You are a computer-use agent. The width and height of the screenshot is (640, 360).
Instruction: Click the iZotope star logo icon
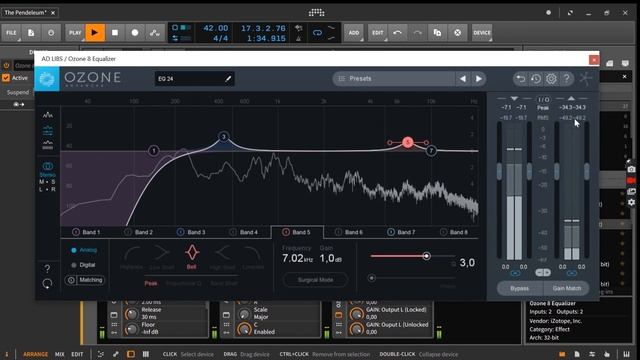point(586,78)
